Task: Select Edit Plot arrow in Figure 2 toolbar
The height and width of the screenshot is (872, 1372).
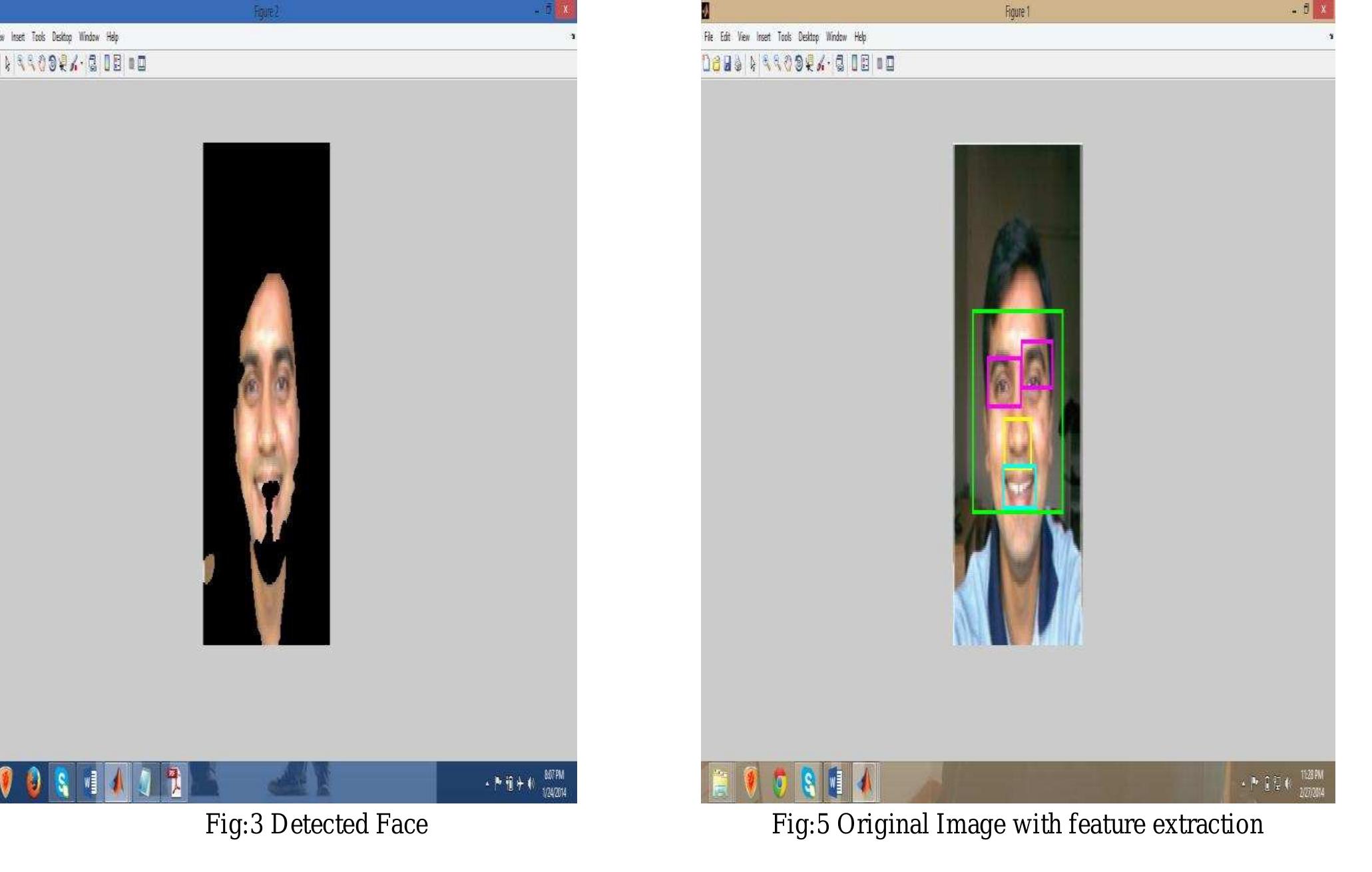Action: pyautogui.click(x=7, y=64)
